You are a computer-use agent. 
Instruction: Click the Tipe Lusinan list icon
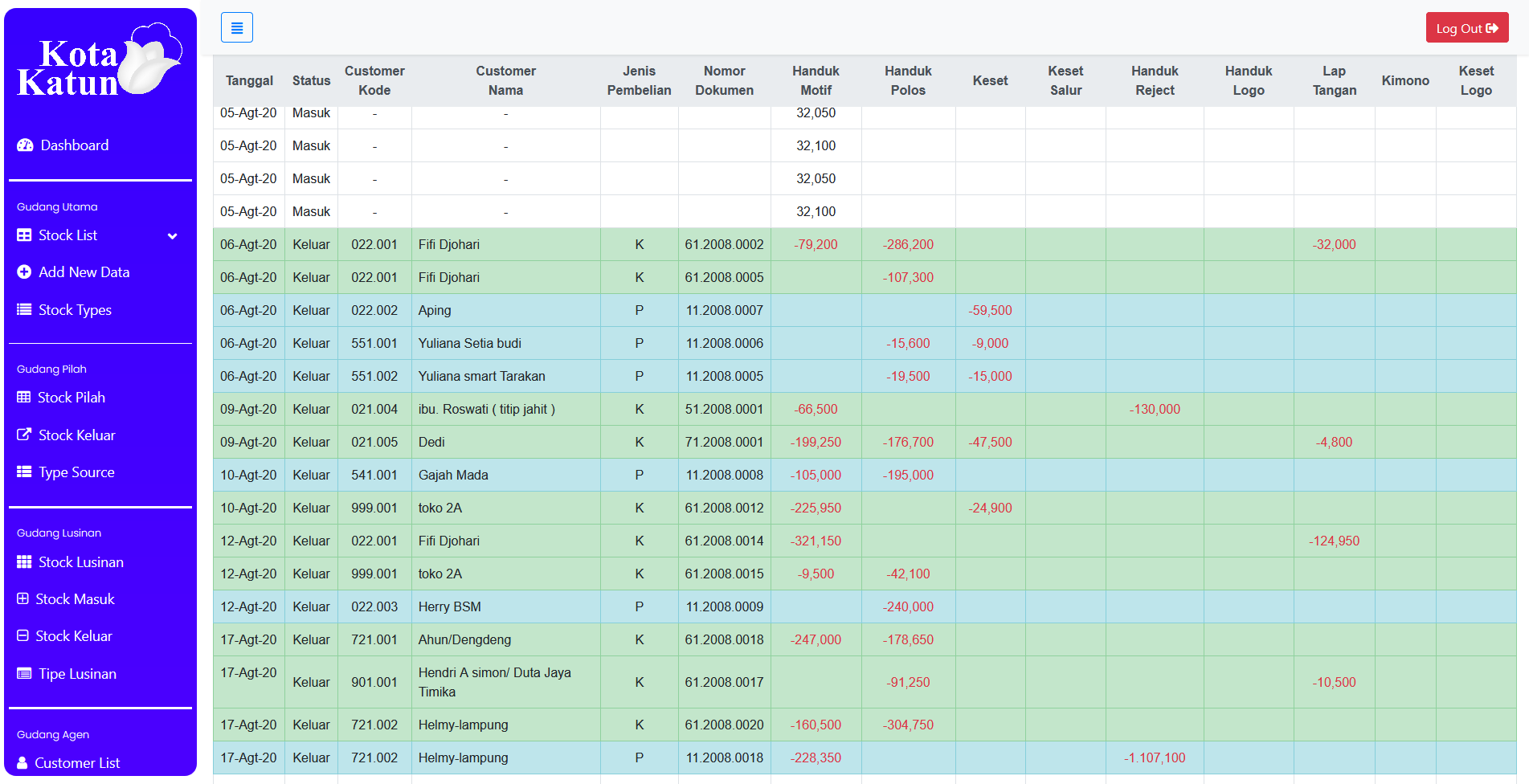coord(24,673)
